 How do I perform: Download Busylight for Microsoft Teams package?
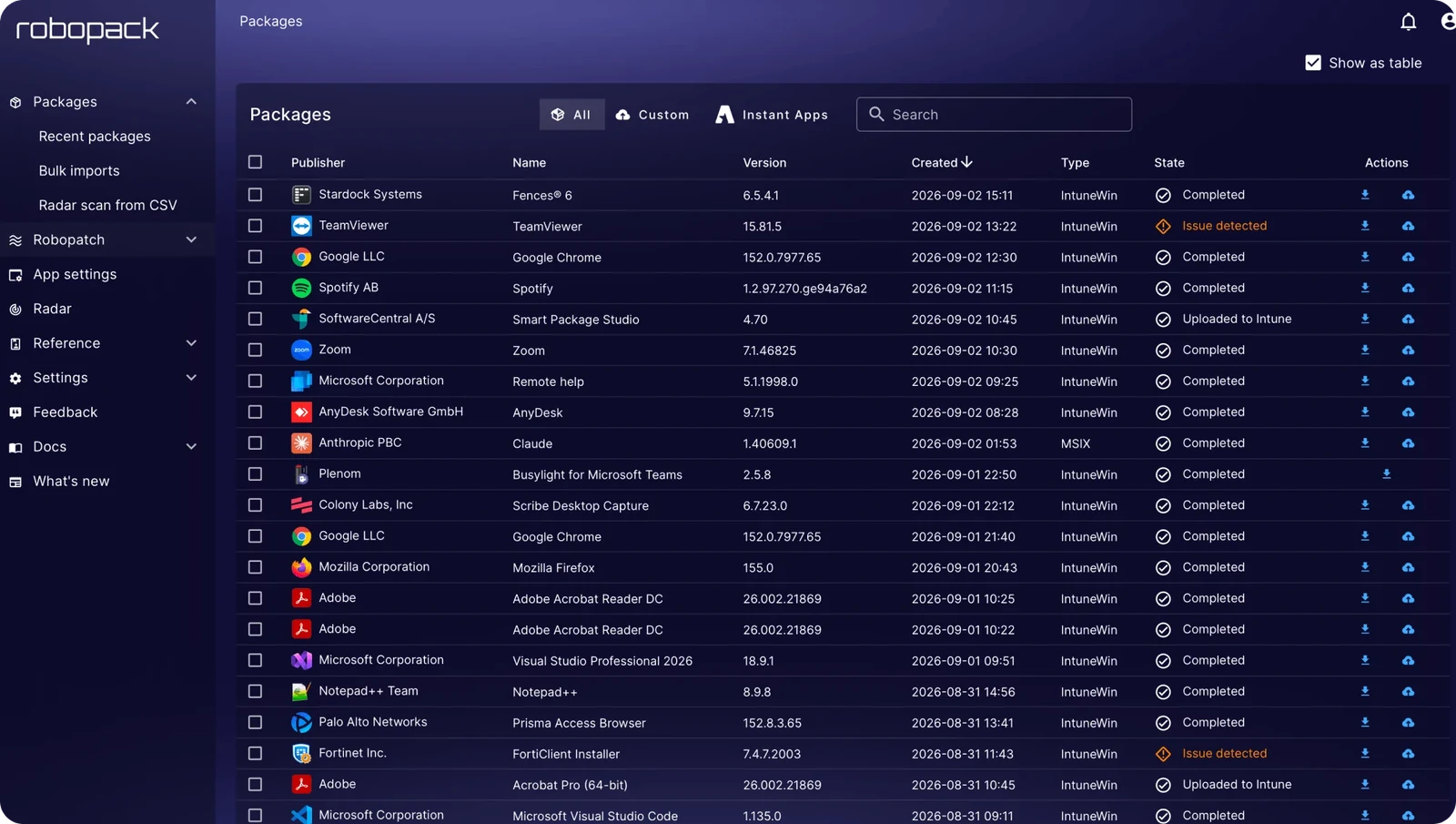tap(1386, 474)
